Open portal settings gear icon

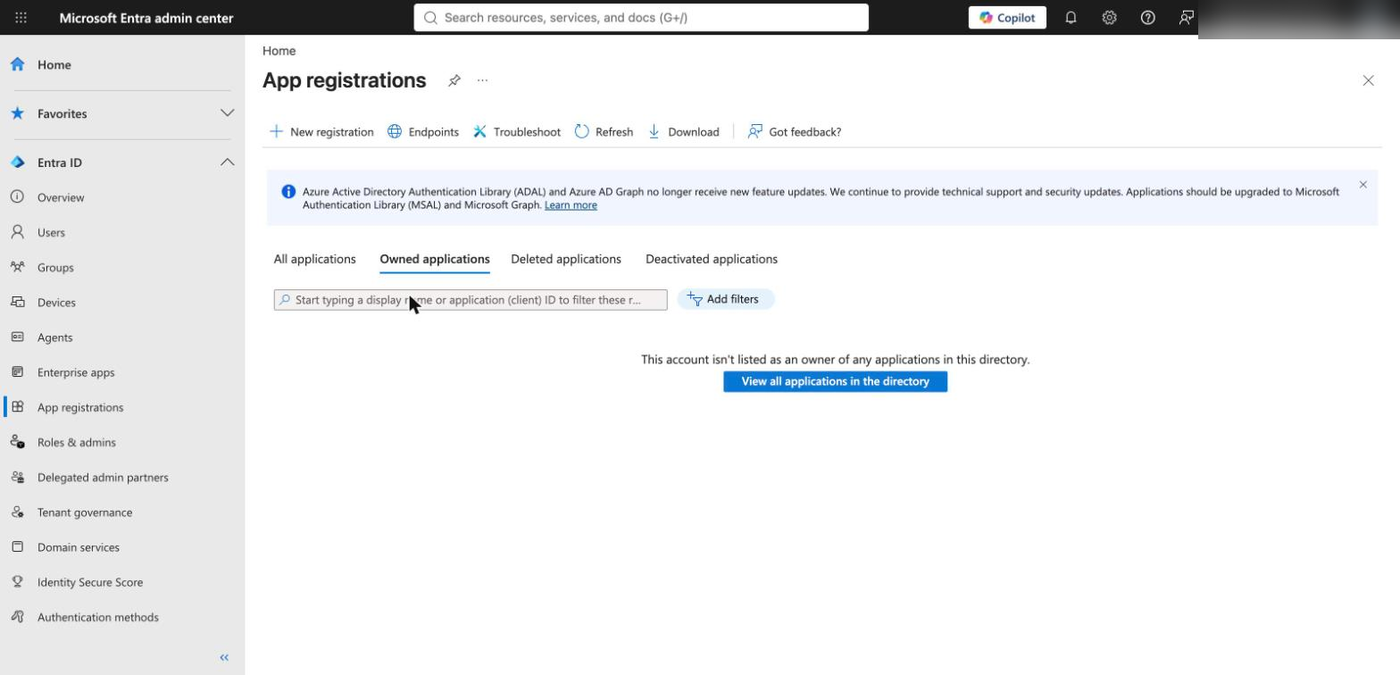(x=1109, y=18)
